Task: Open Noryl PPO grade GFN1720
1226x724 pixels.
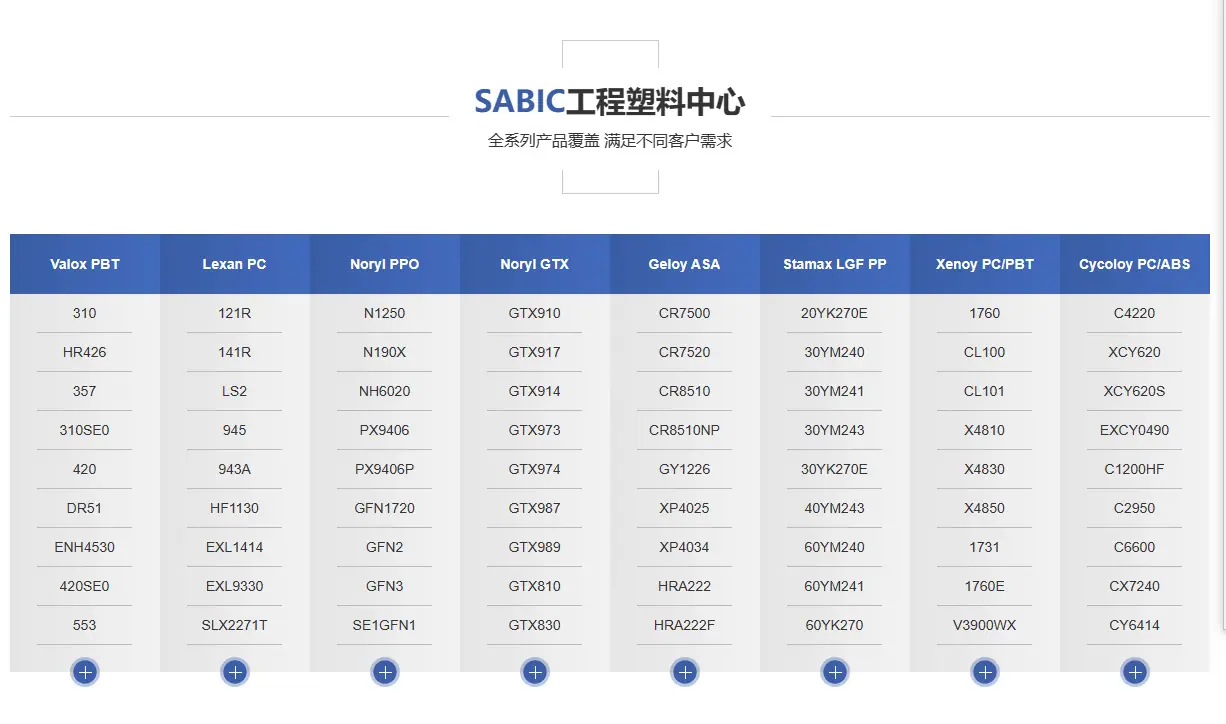Action: click(385, 508)
